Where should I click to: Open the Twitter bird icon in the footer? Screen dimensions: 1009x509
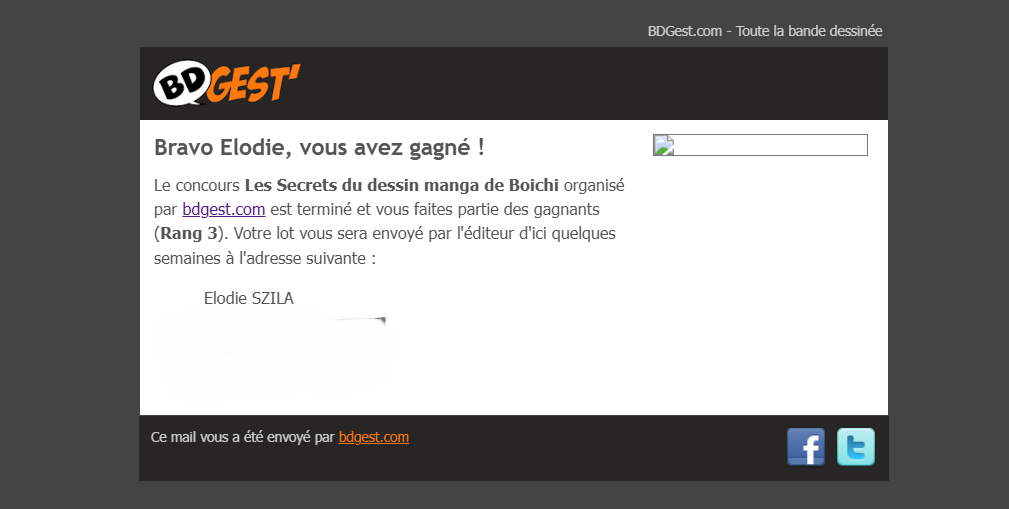[856, 447]
